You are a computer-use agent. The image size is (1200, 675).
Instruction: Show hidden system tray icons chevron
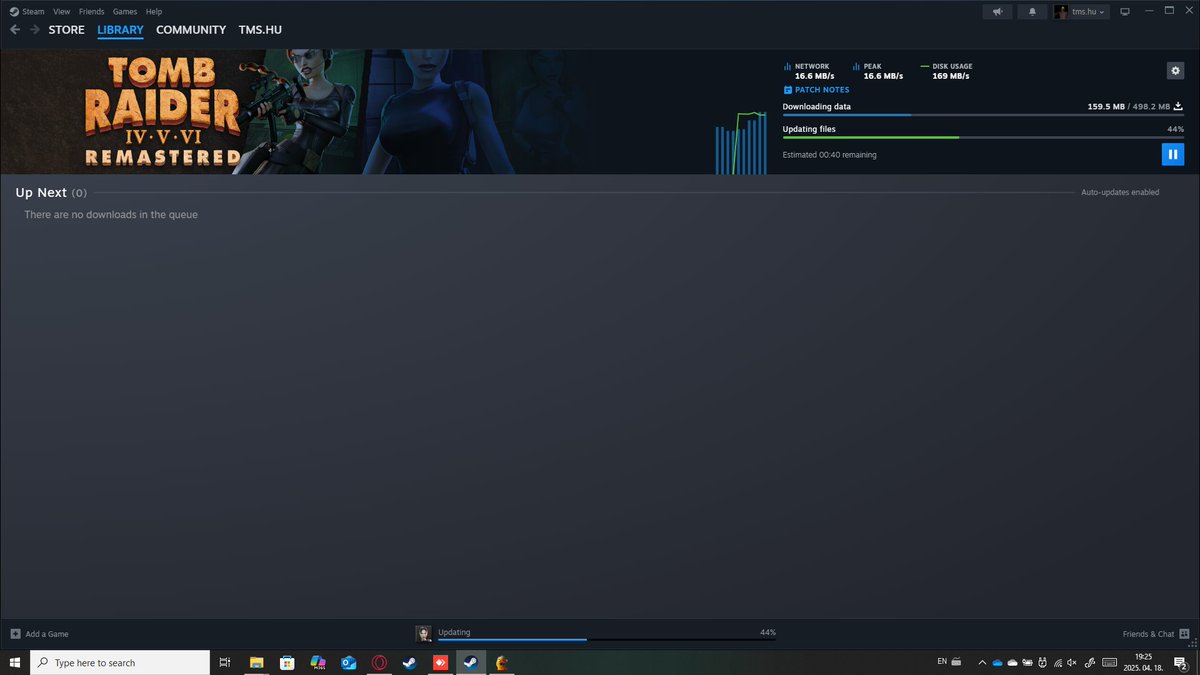pos(982,662)
